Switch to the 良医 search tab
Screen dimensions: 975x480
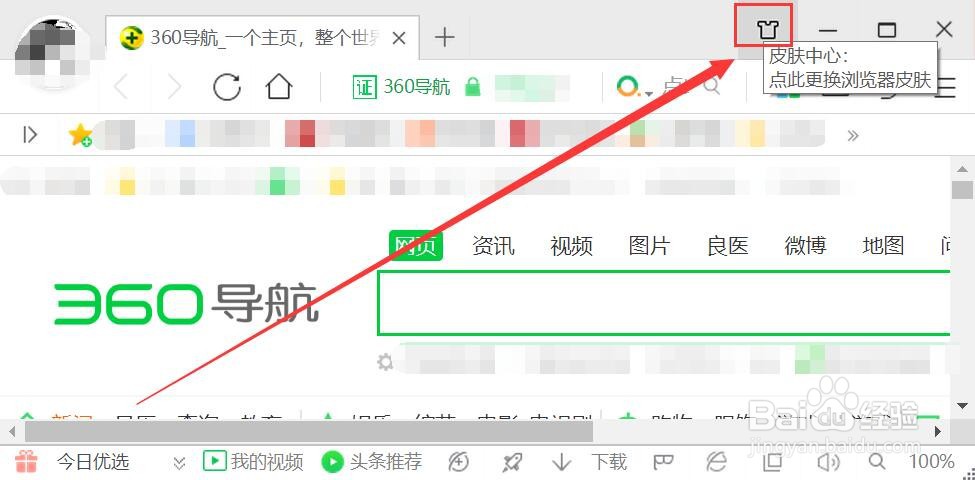pos(728,246)
